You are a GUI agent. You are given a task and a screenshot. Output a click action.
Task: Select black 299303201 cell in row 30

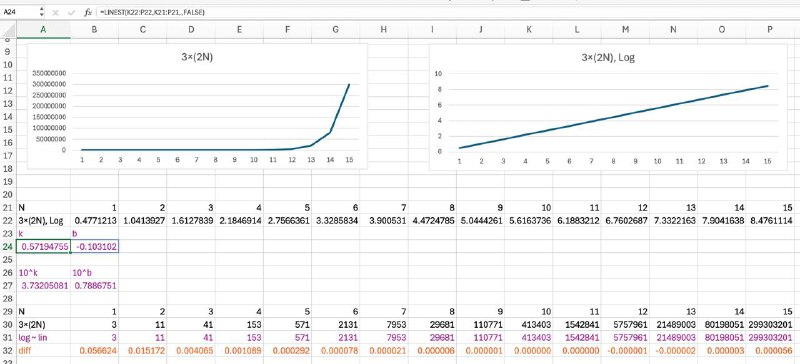coord(769,324)
